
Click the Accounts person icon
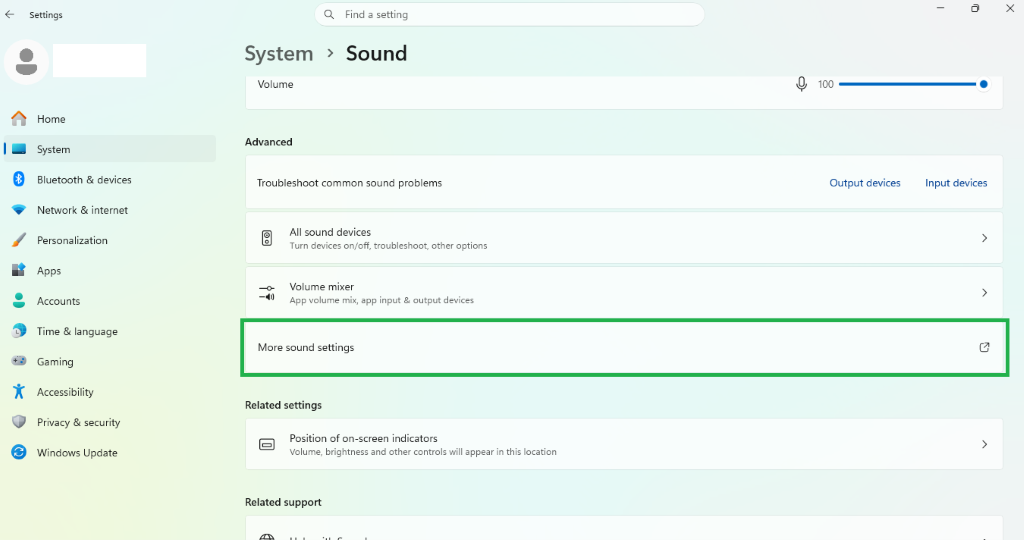(x=19, y=300)
